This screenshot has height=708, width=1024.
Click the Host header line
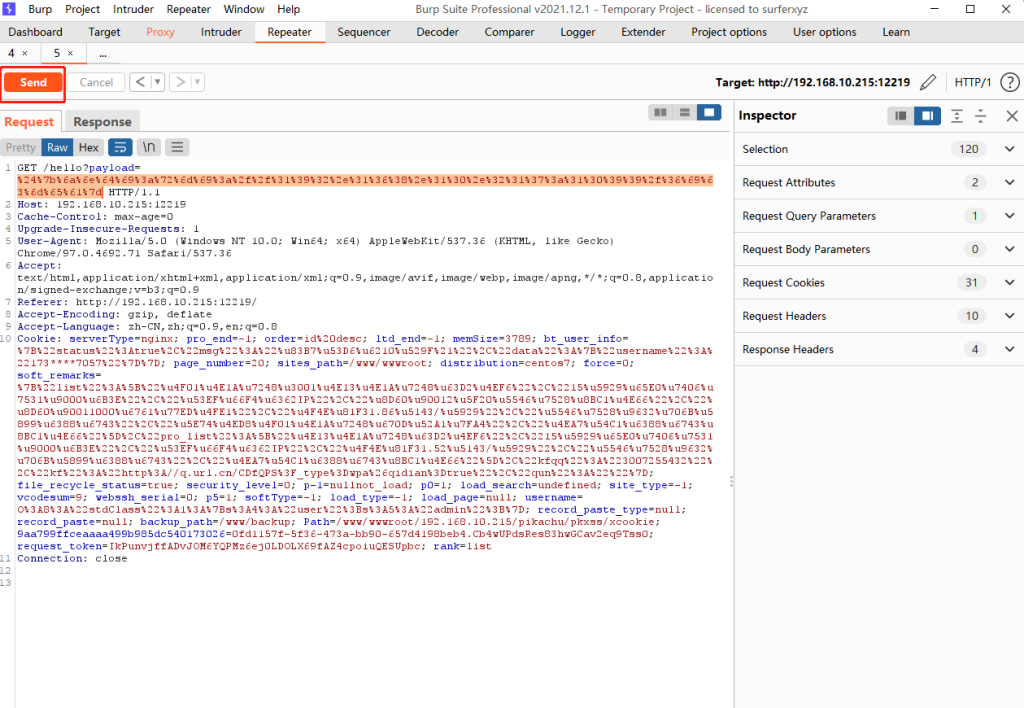pyautogui.click(x=101, y=204)
